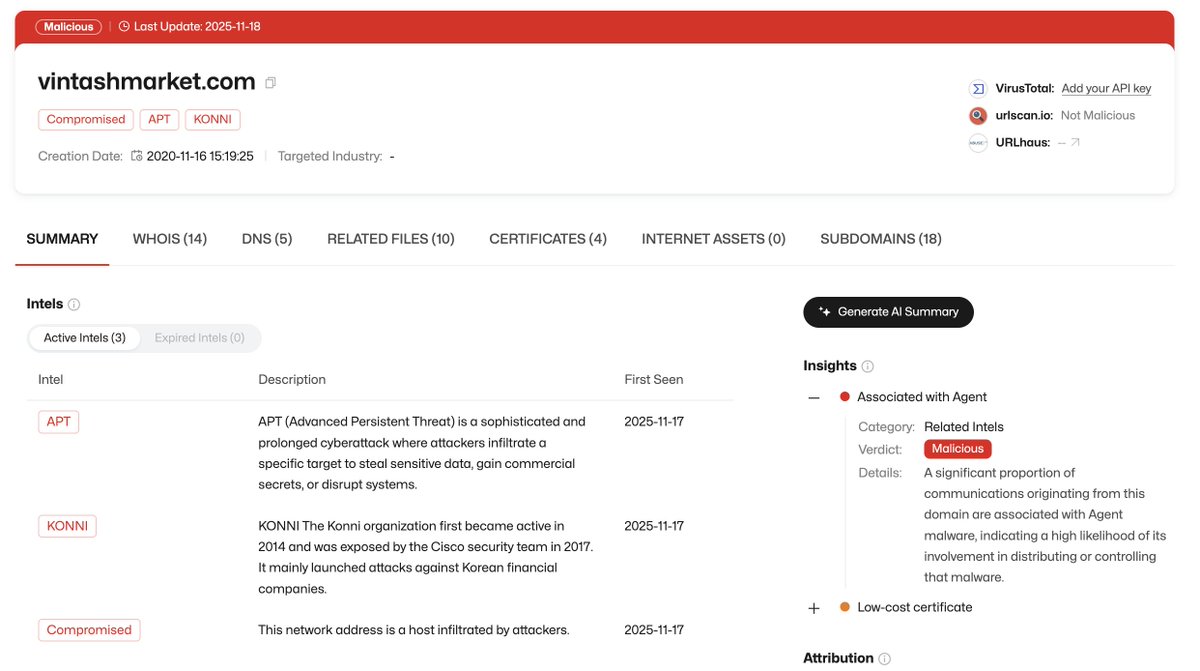
Task: Click the Intel column header
Action: [x=51, y=379]
